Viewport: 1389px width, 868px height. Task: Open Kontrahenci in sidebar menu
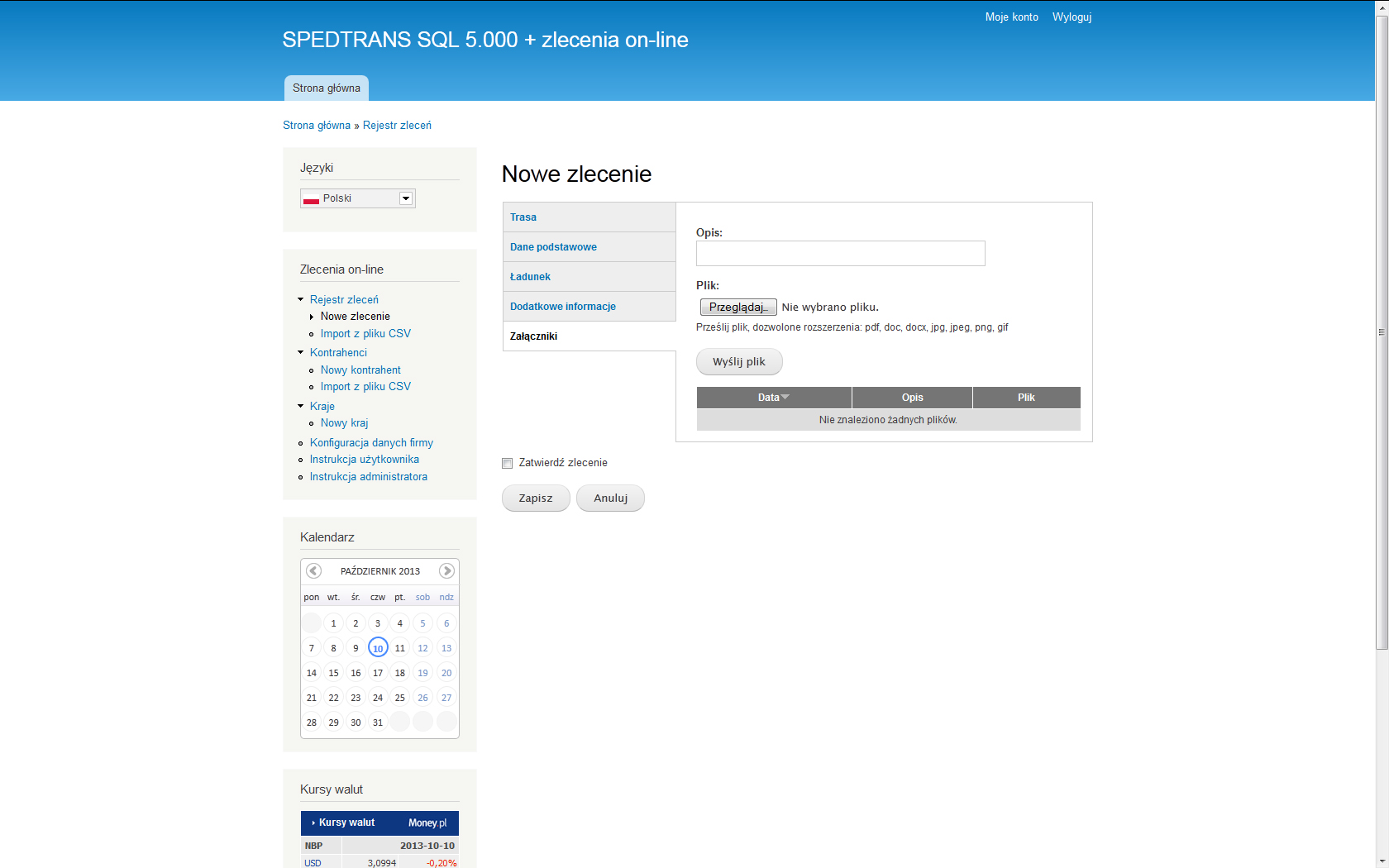[x=338, y=352]
